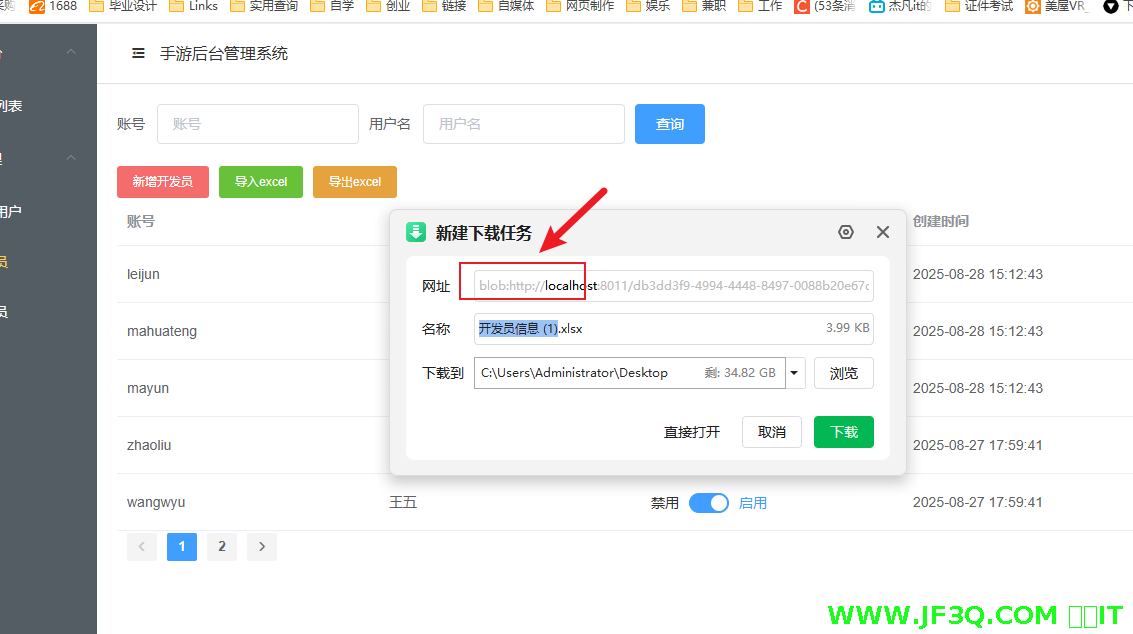Screen dimensions: 1133x634
Task: Click the 账号 search input field
Action: point(257,124)
